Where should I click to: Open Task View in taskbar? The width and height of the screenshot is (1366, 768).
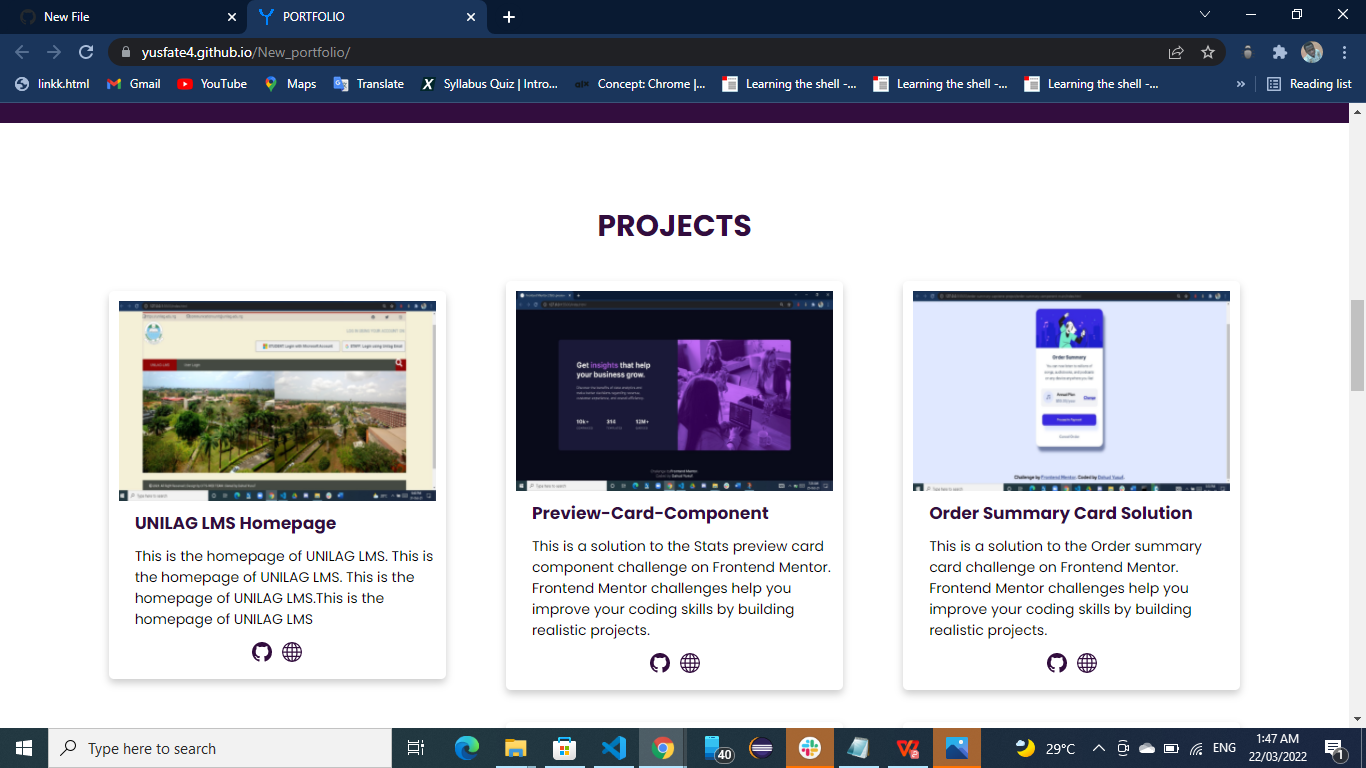pos(416,748)
